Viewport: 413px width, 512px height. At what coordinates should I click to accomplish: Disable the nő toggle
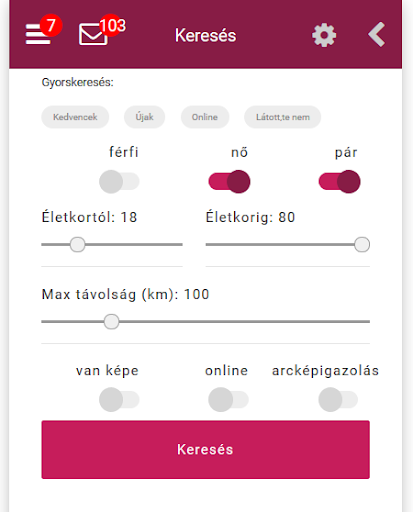coord(229,182)
